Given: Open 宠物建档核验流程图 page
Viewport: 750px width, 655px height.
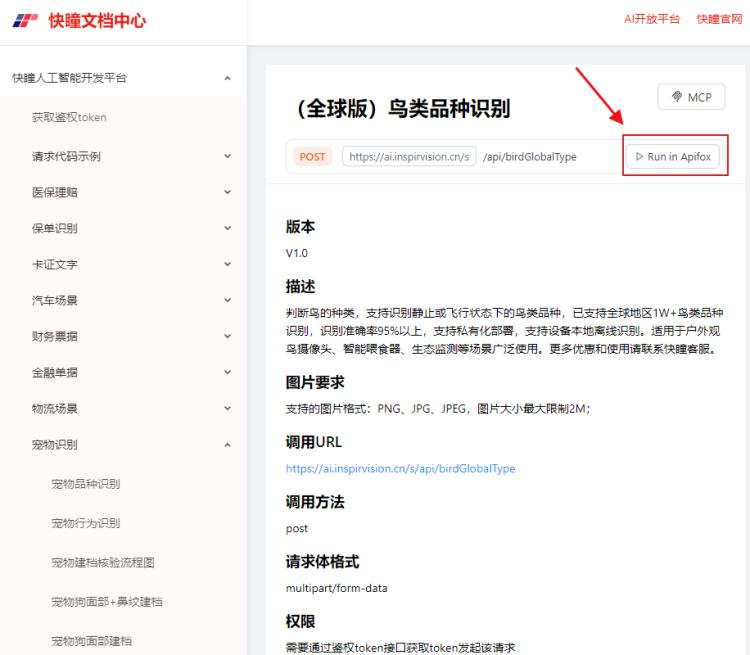Looking at the screenshot, I should pyautogui.click(x=103, y=563).
